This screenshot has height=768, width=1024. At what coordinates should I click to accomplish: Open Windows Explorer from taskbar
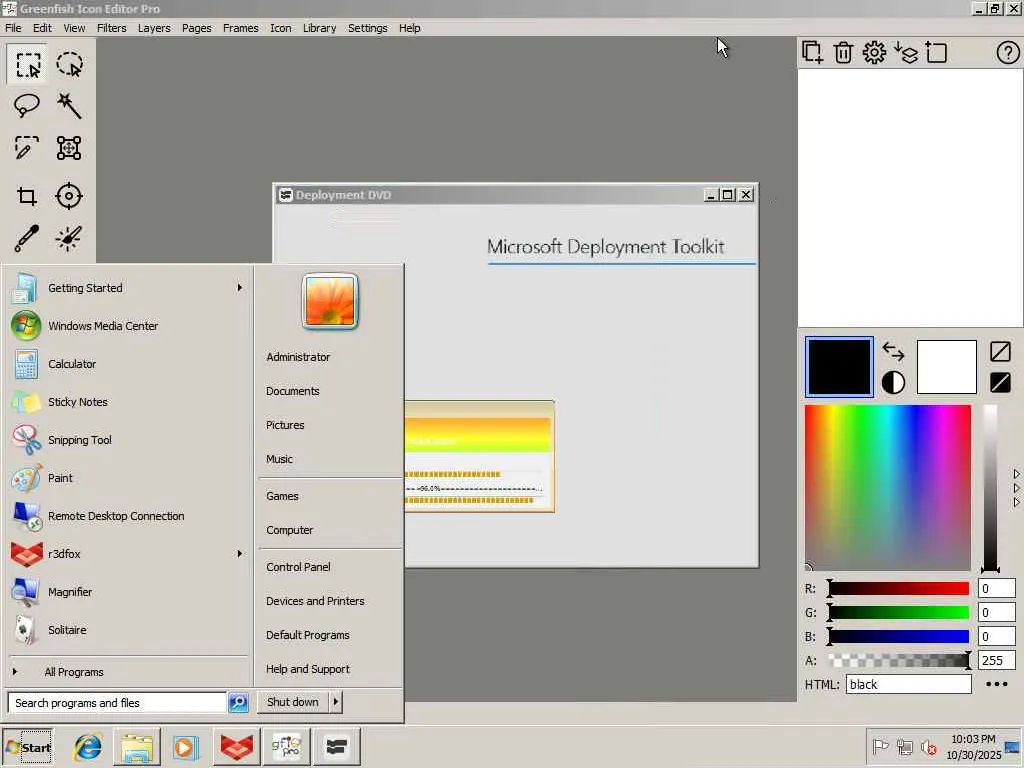pos(136,746)
